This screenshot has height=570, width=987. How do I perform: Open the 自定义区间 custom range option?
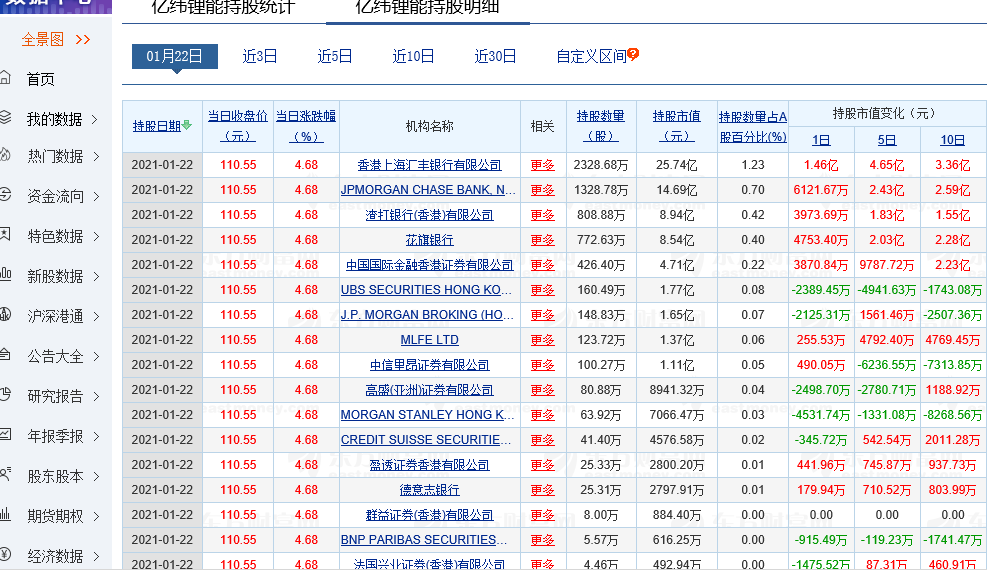click(x=591, y=57)
